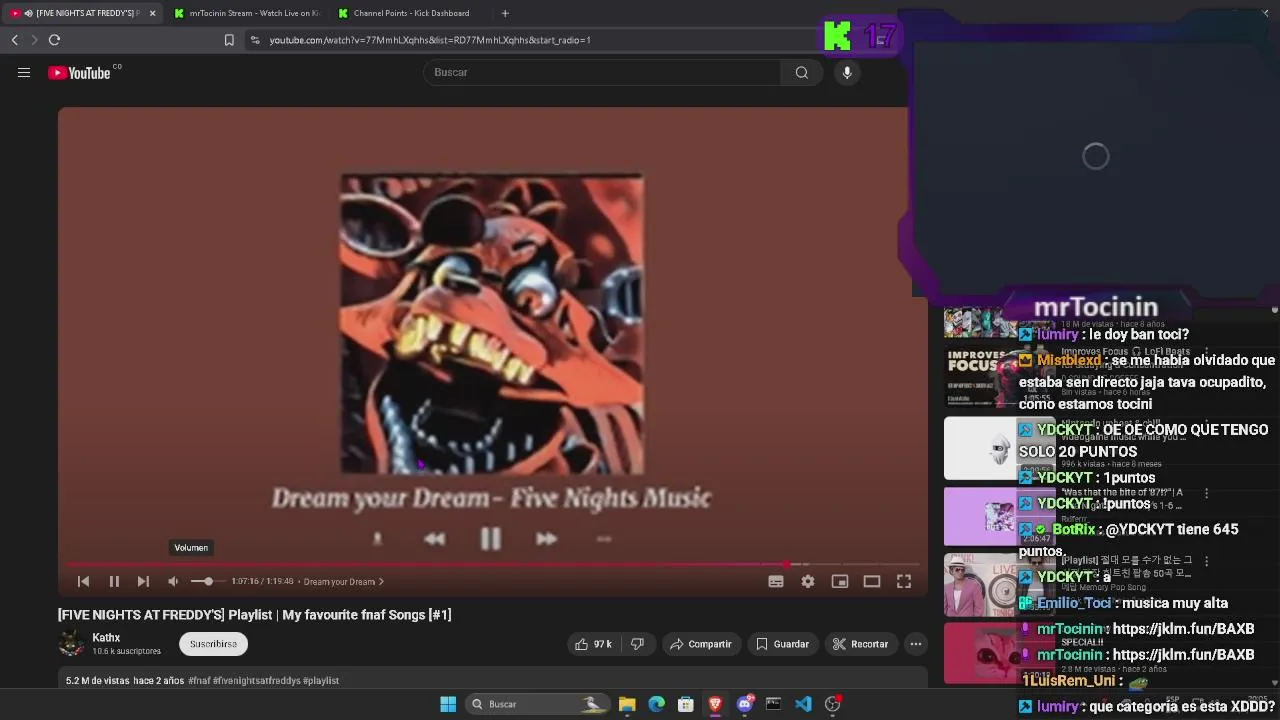This screenshot has height=720, width=1280.
Task: Switch to Brave browser in taskbar
Action: [715, 704]
